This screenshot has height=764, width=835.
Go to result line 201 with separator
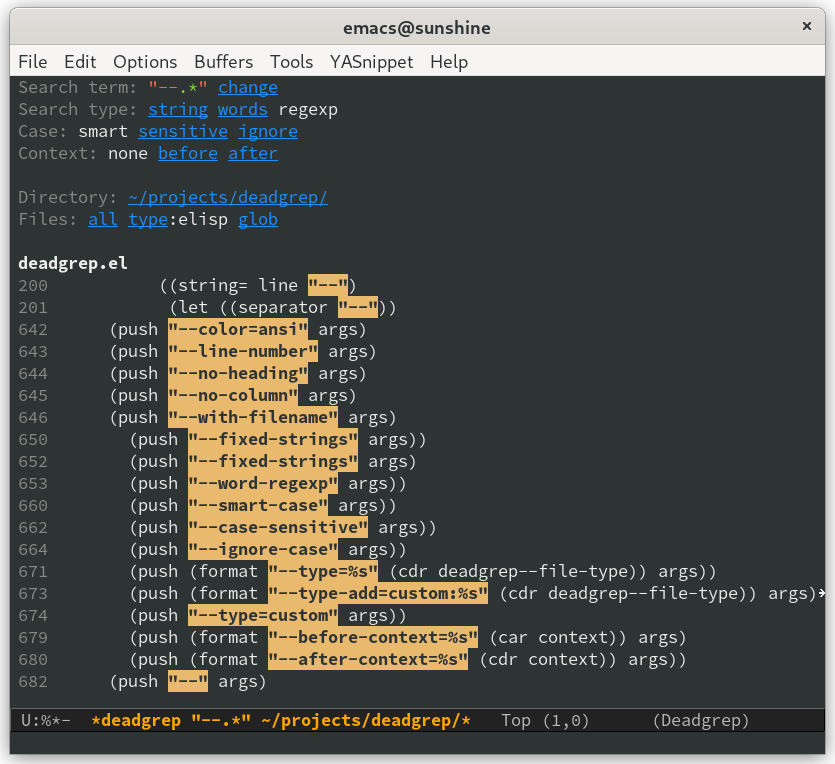pos(207,307)
